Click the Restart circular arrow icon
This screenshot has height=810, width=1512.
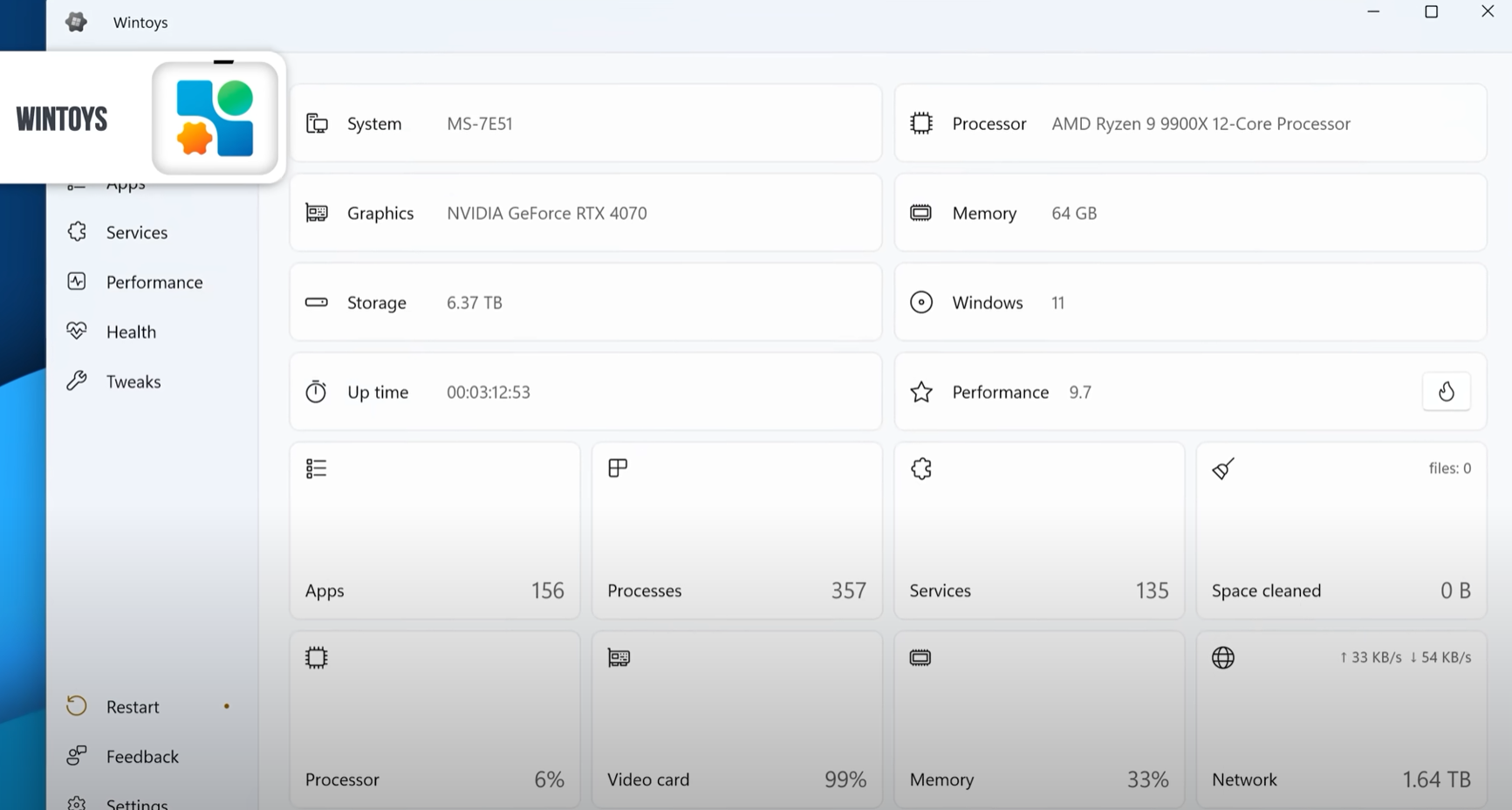[x=77, y=706]
